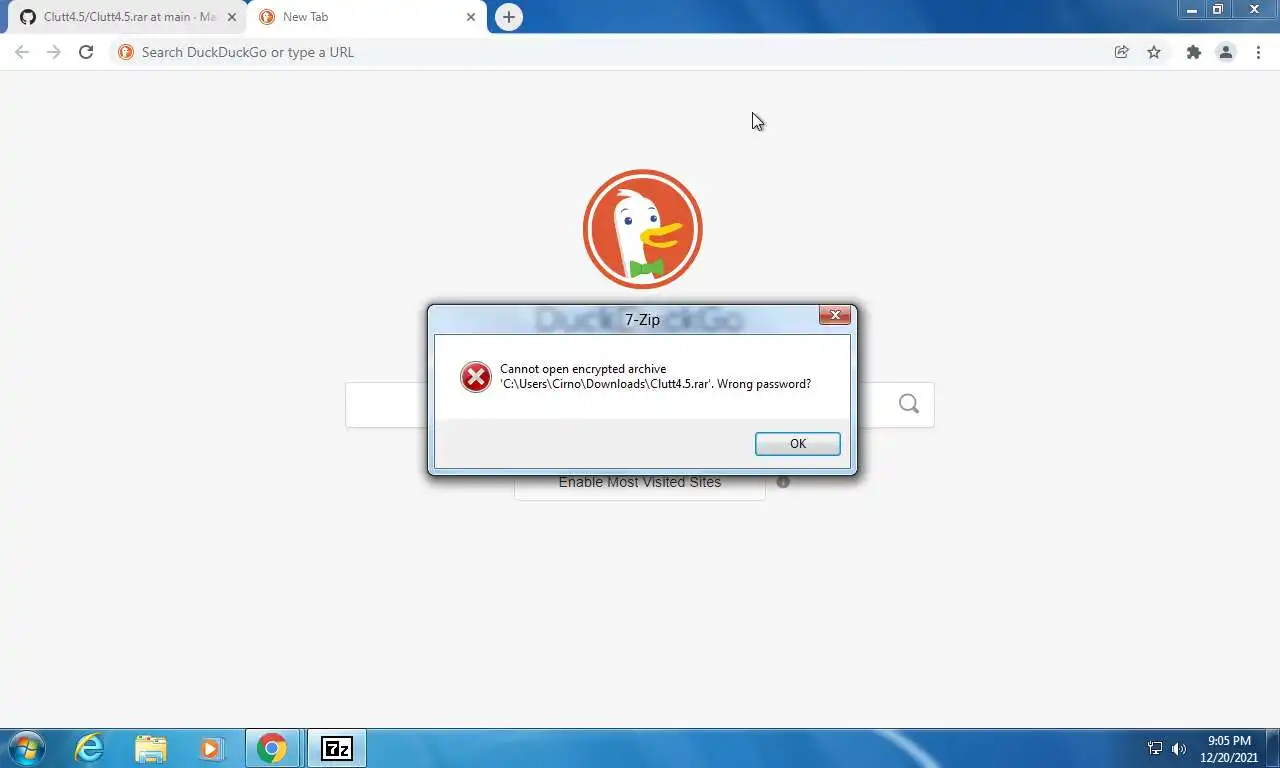This screenshot has height=768, width=1280.
Task: Click the network tray icon
Action: coord(1155,748)
